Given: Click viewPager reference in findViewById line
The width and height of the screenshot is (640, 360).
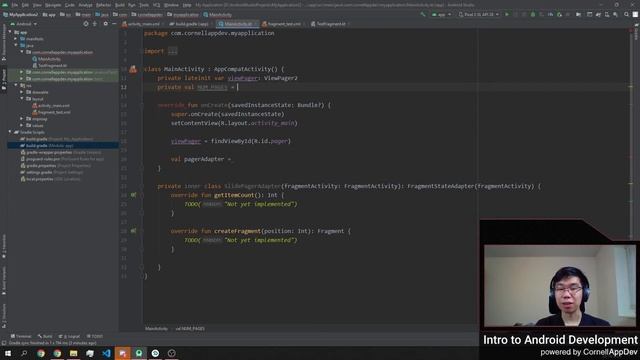Looking at the screenshot, I should tap(186, 141).
